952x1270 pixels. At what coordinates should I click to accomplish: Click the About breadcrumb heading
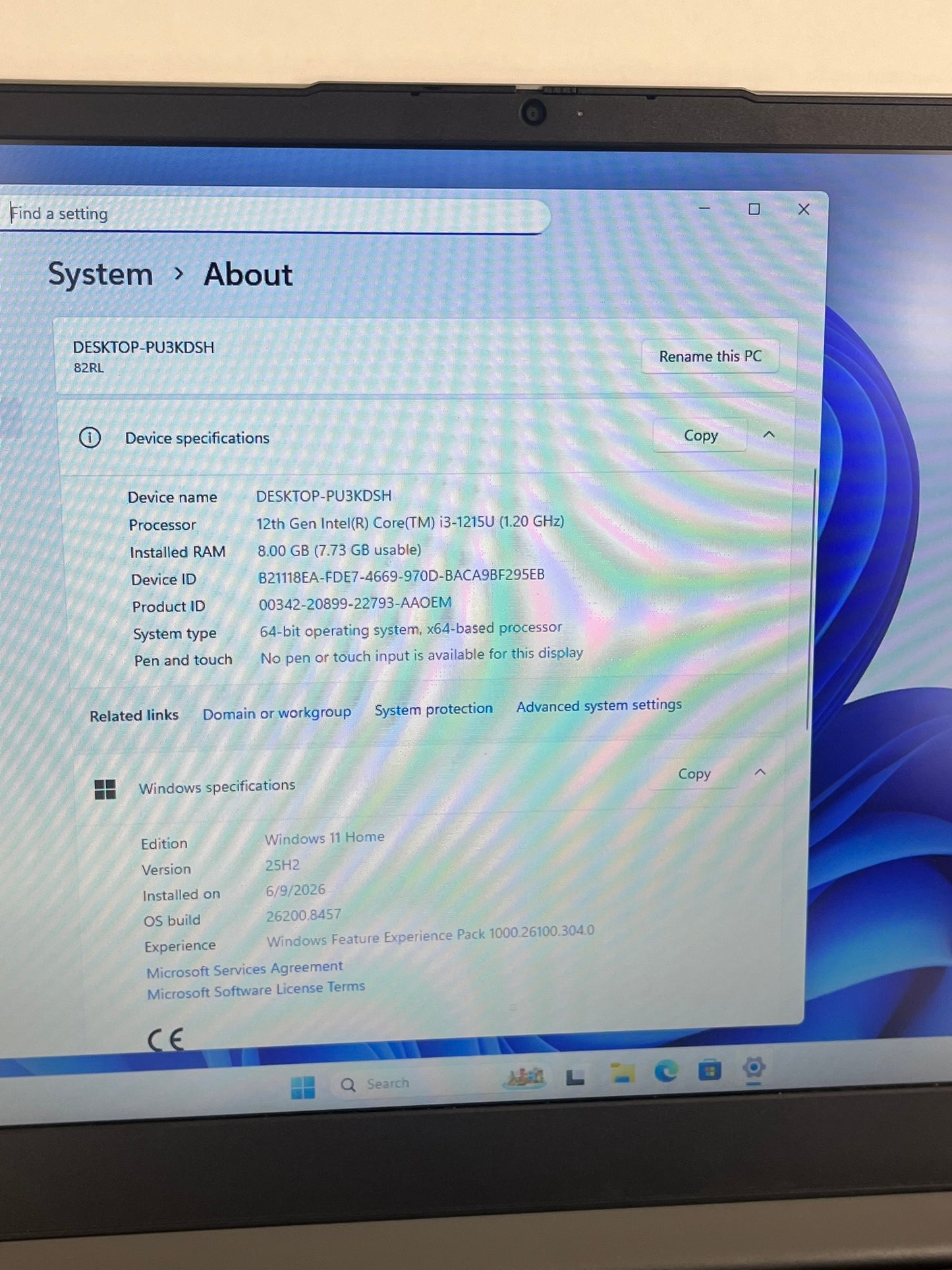(248, 275)
